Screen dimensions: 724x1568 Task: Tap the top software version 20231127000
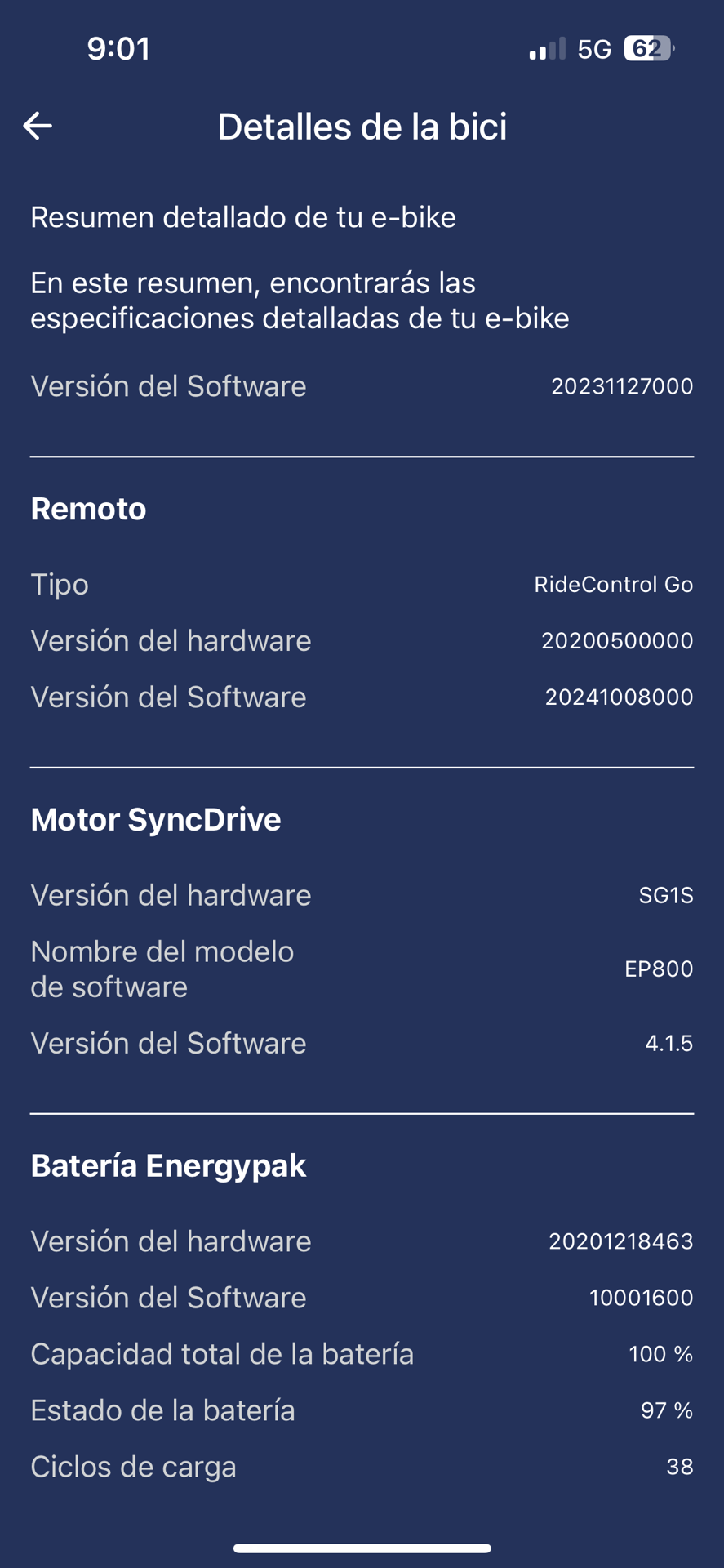click(x=622, y=386)
